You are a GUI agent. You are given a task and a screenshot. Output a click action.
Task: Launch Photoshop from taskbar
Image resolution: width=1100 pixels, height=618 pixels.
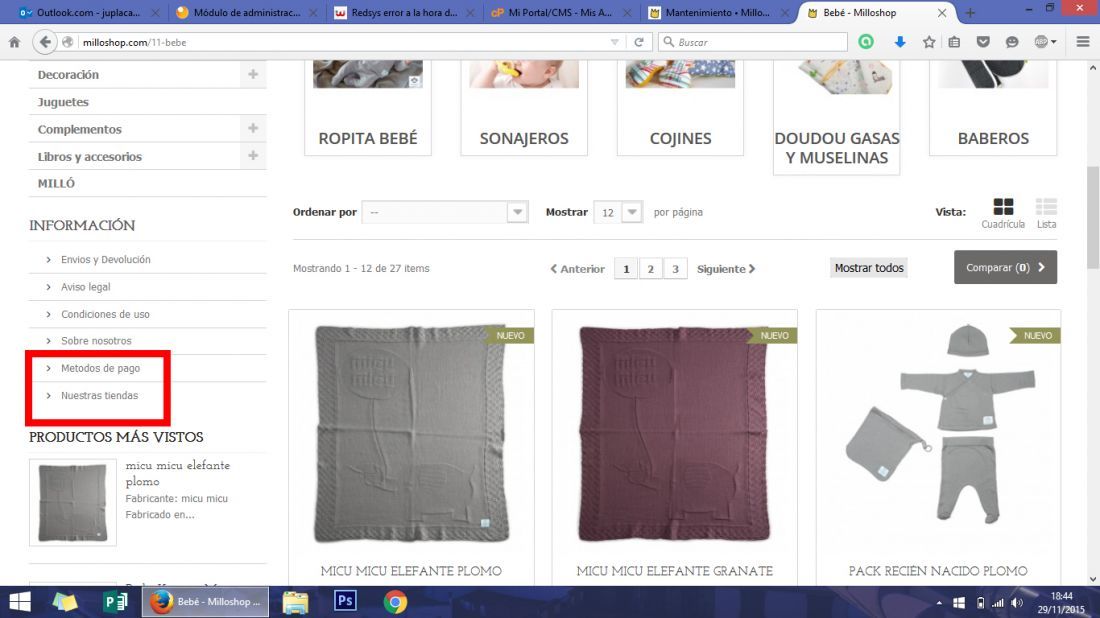tap(345, 602)
